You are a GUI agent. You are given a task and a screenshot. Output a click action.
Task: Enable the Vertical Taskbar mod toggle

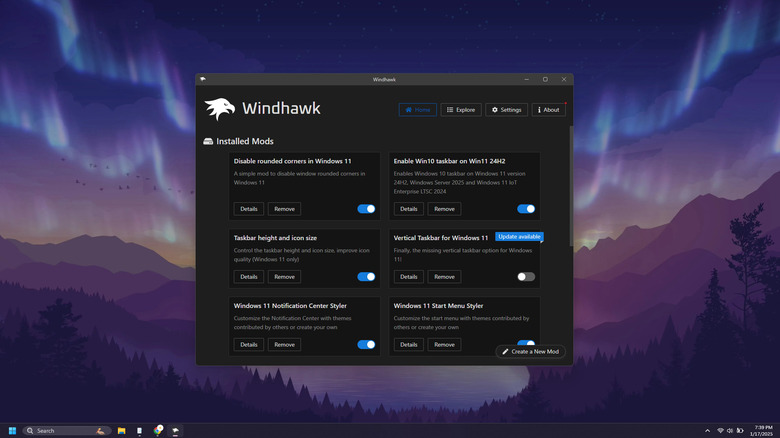pyautogui.click(x=526, y=277)
